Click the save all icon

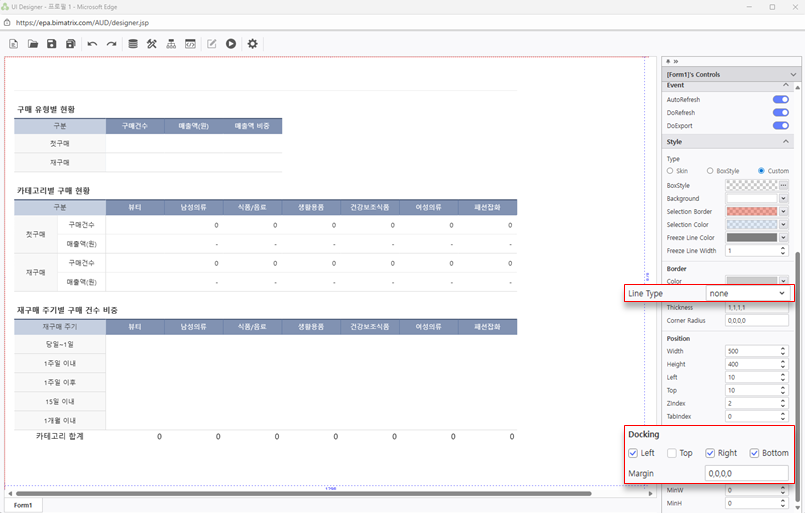click(70, 44)
